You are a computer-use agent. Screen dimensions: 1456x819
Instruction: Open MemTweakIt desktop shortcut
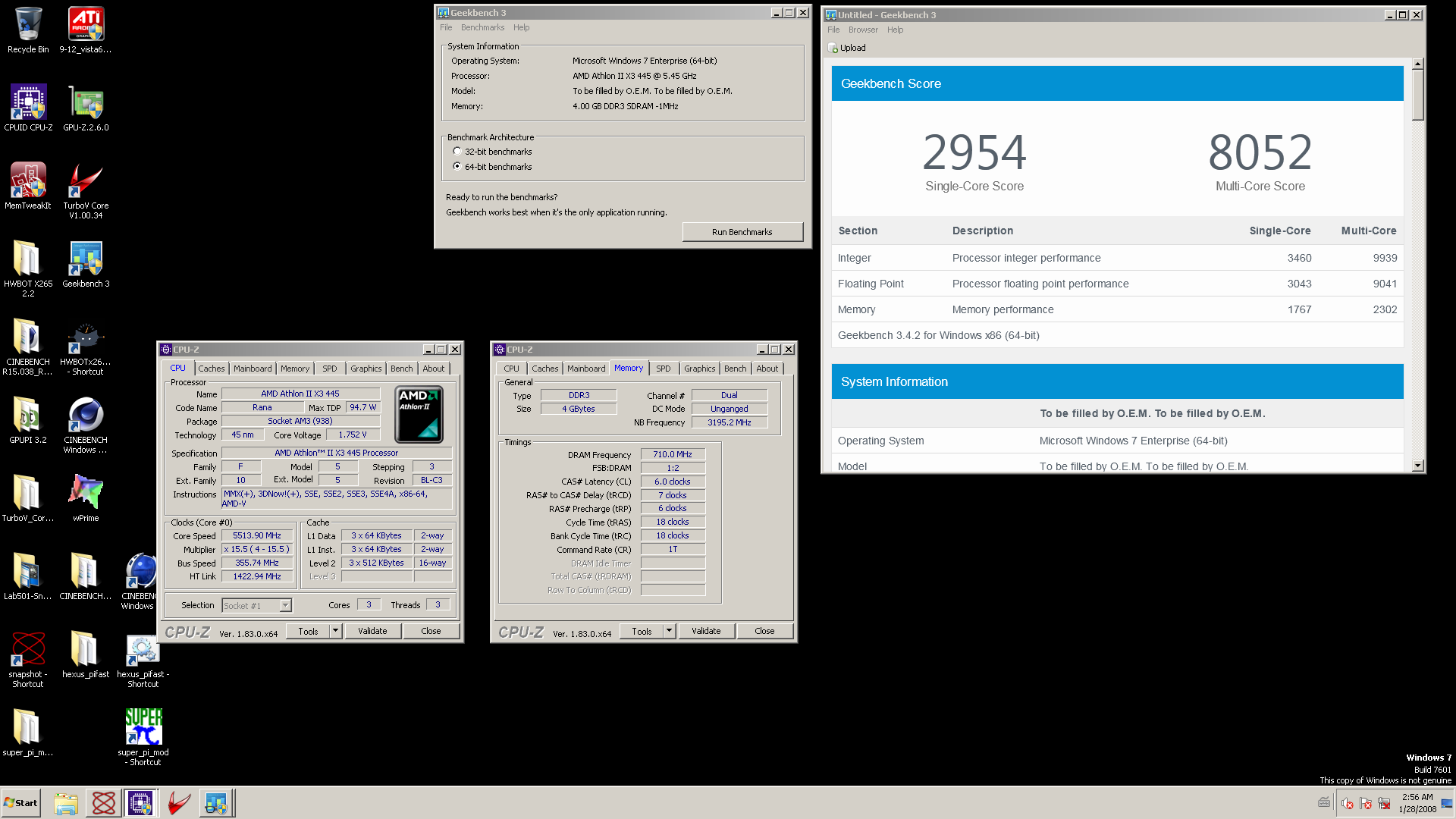(x=28, y=186)
